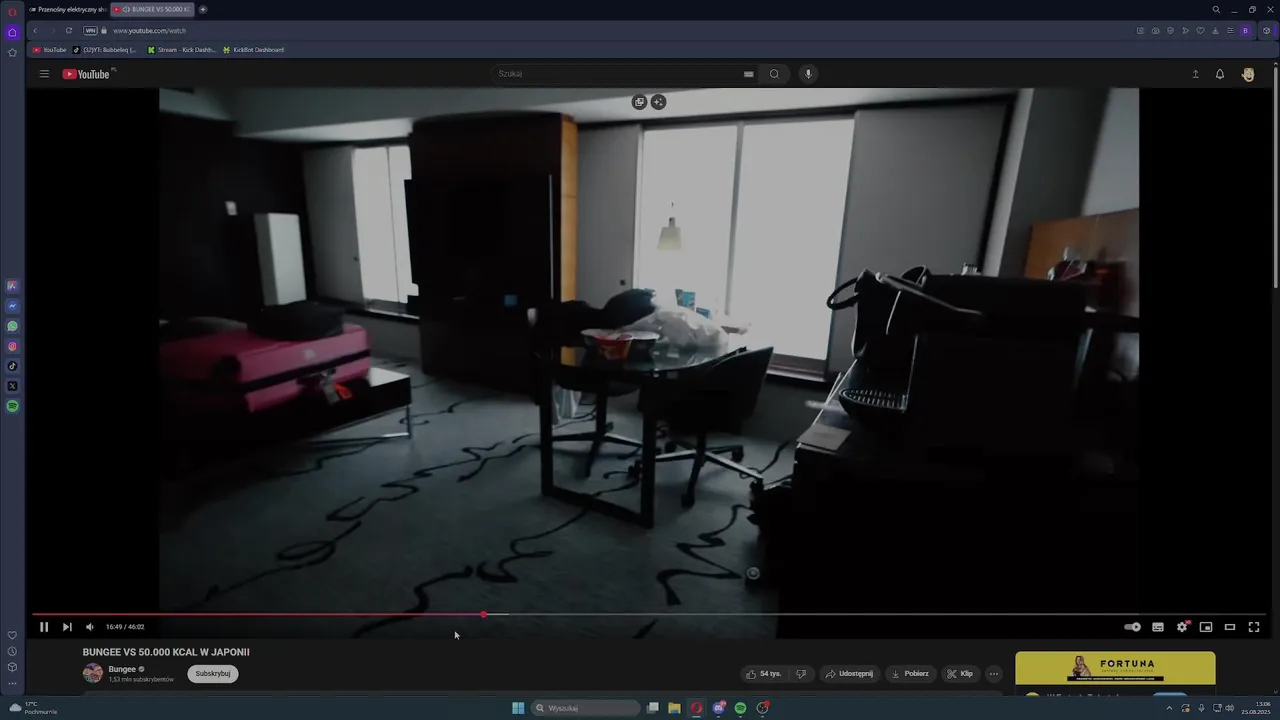Screen dimensions: 1280x720
Task: Pause the video with the pause button
Action: tap(44, 627)
